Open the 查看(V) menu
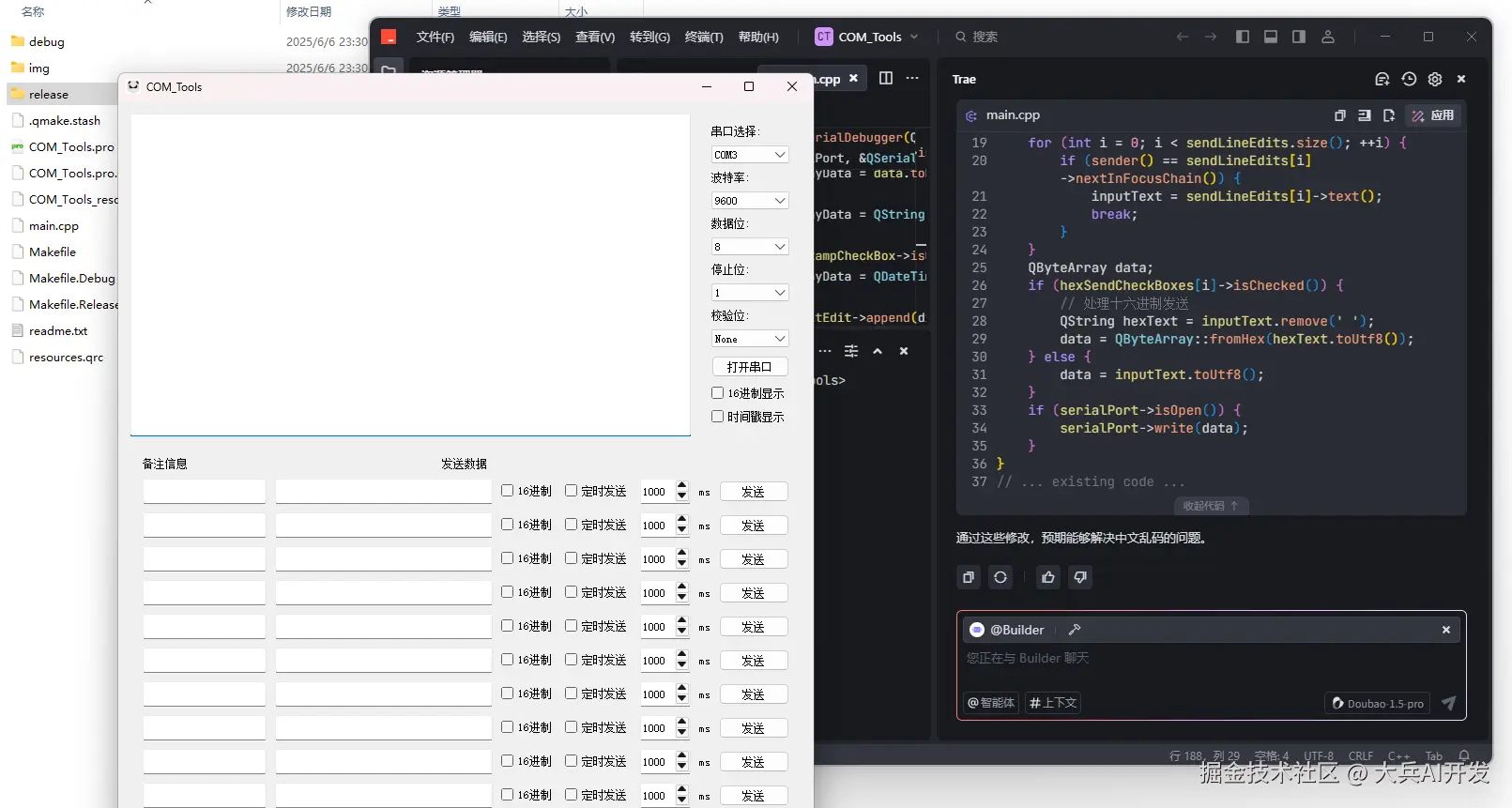Image resolution: width=1512 pixels, height=808 pixels. point(595,37)
